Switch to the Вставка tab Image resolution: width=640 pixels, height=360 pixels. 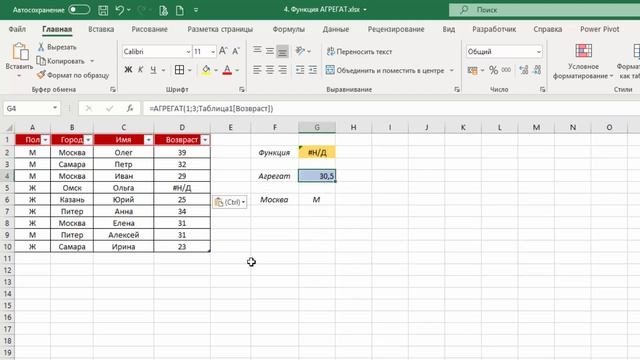101,29
